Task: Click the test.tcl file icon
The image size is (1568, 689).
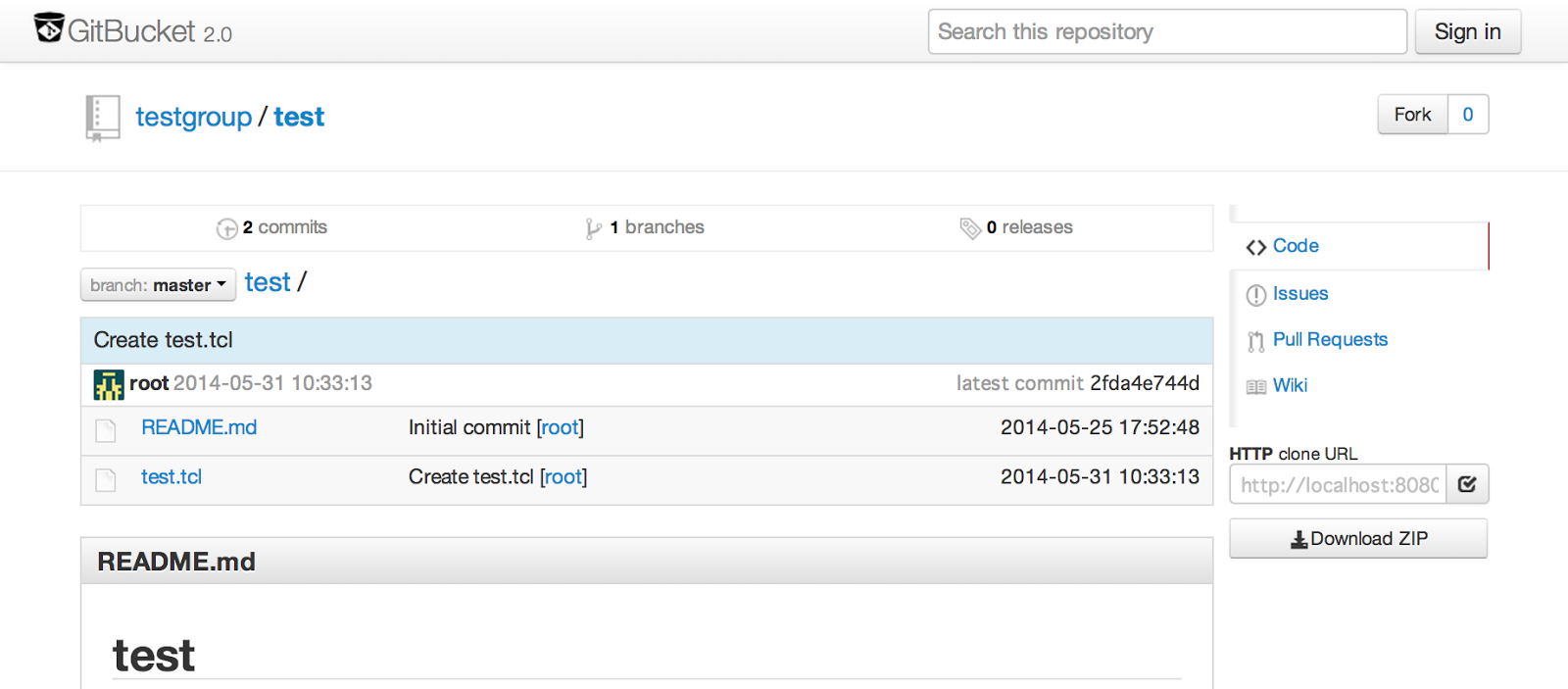Action: (106, 479)
